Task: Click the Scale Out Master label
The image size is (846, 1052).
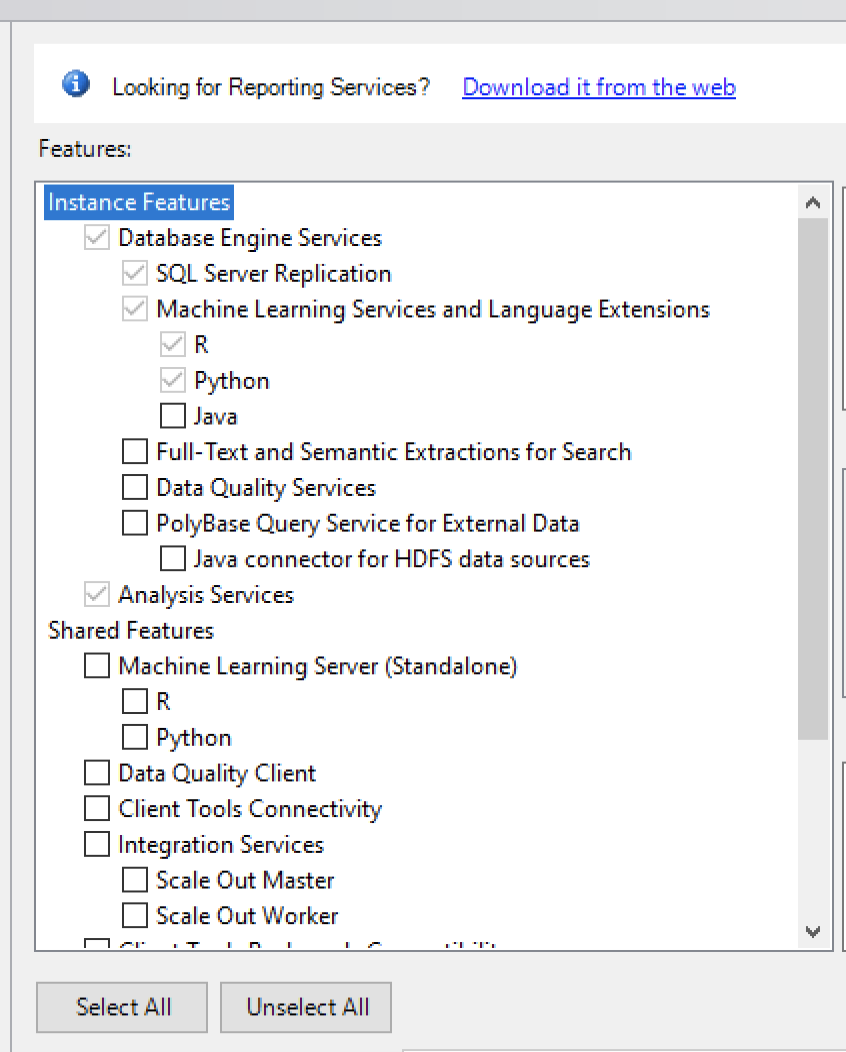Action: click(245, 880)
